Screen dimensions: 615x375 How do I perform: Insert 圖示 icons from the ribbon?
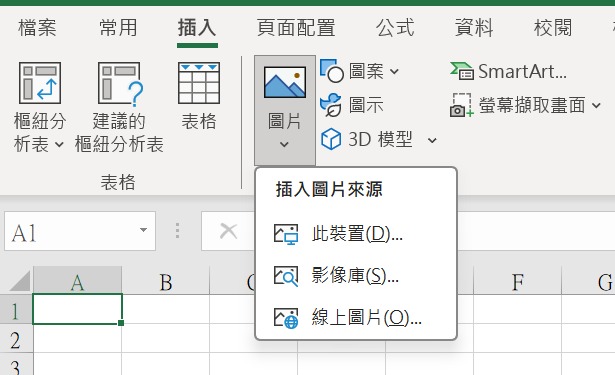[352, 105]
